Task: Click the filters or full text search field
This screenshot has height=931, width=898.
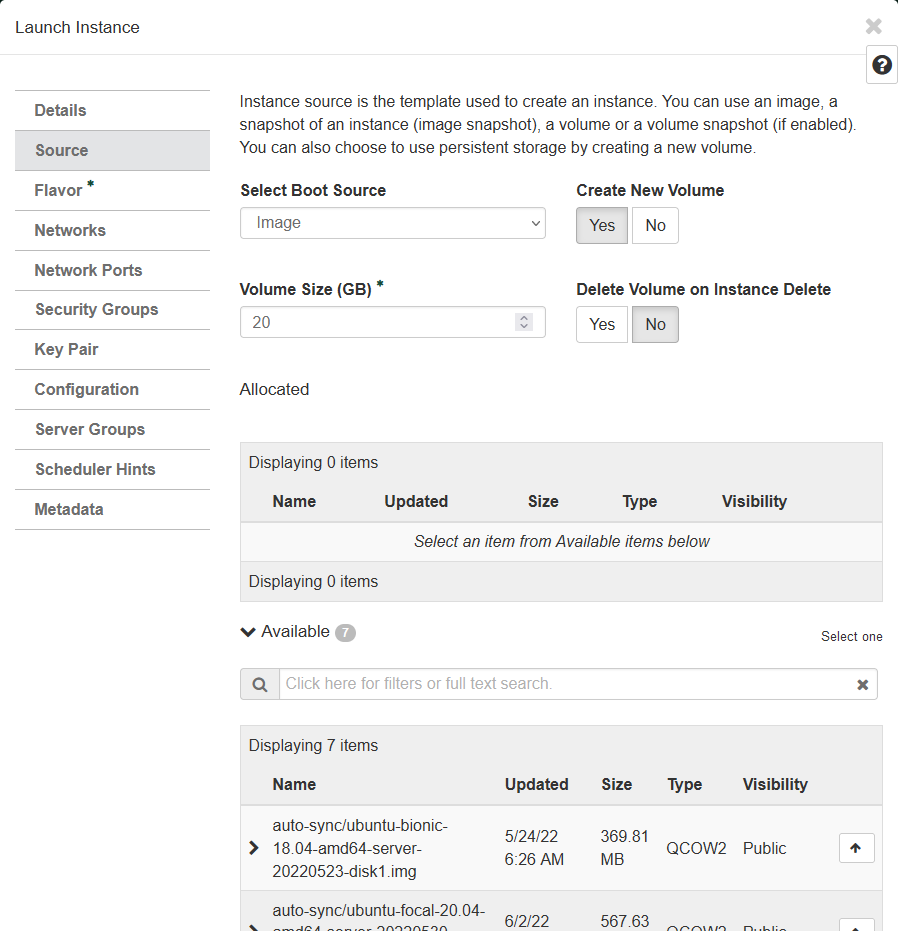Action: tap(565, 684)
